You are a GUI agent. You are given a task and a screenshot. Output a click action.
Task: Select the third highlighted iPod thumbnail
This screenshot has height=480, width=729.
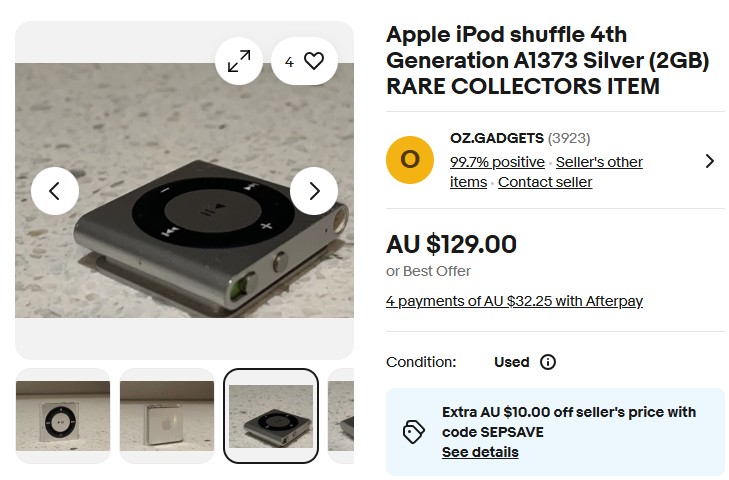[x=271, y=416]
